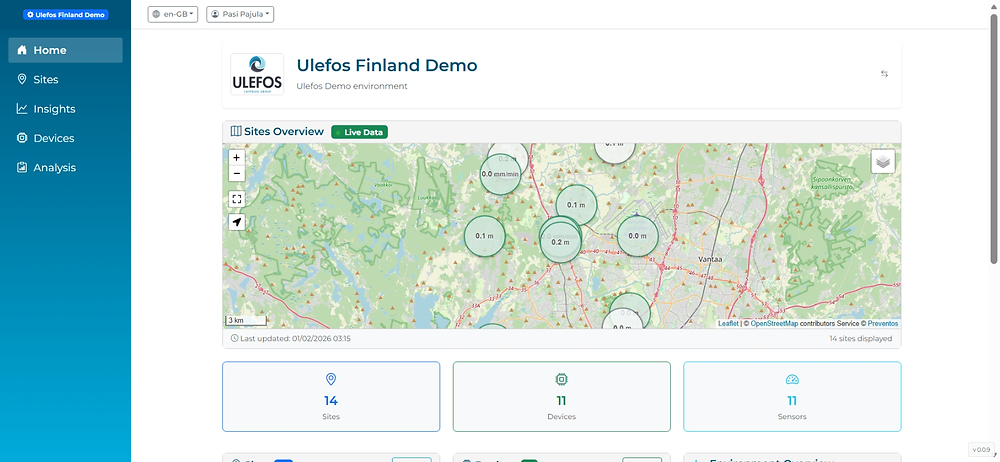Click the page vertical scrollbar

[x=994, y=137]
